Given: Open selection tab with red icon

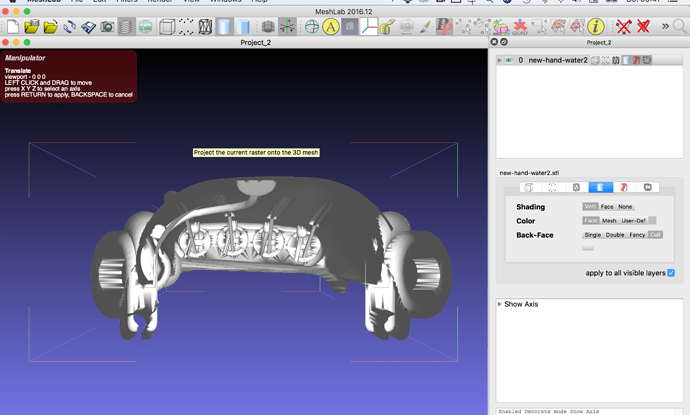Looking at the screenshot, I should 624,187.
